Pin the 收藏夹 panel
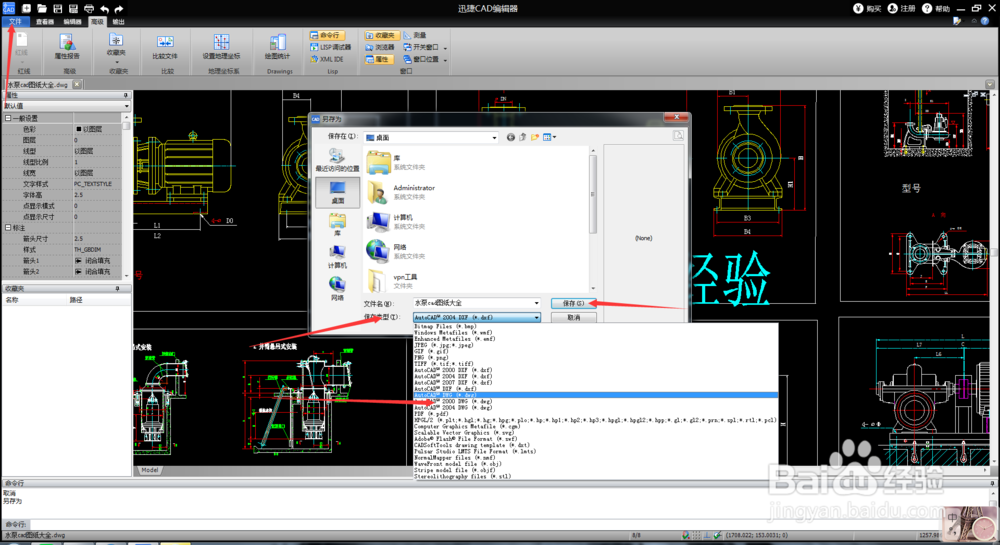 [x=117, y=289]
